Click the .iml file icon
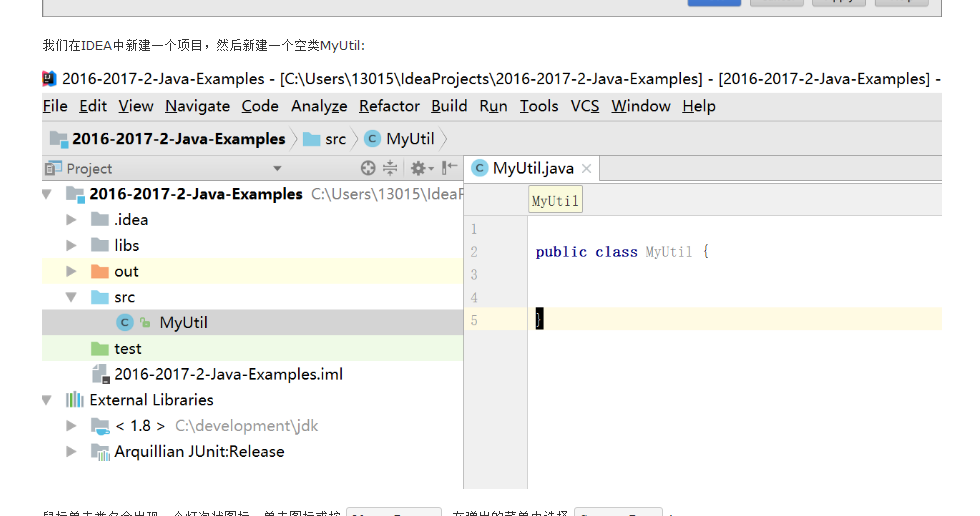Viewport: 980px width, 516px height. click(x=101, y=374)
